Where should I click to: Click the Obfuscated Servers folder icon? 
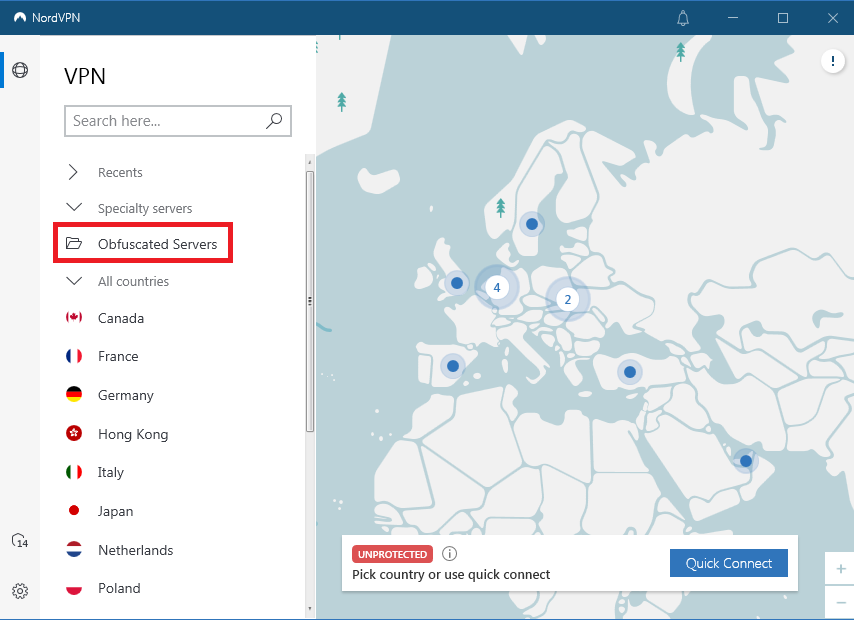(74, 243)
